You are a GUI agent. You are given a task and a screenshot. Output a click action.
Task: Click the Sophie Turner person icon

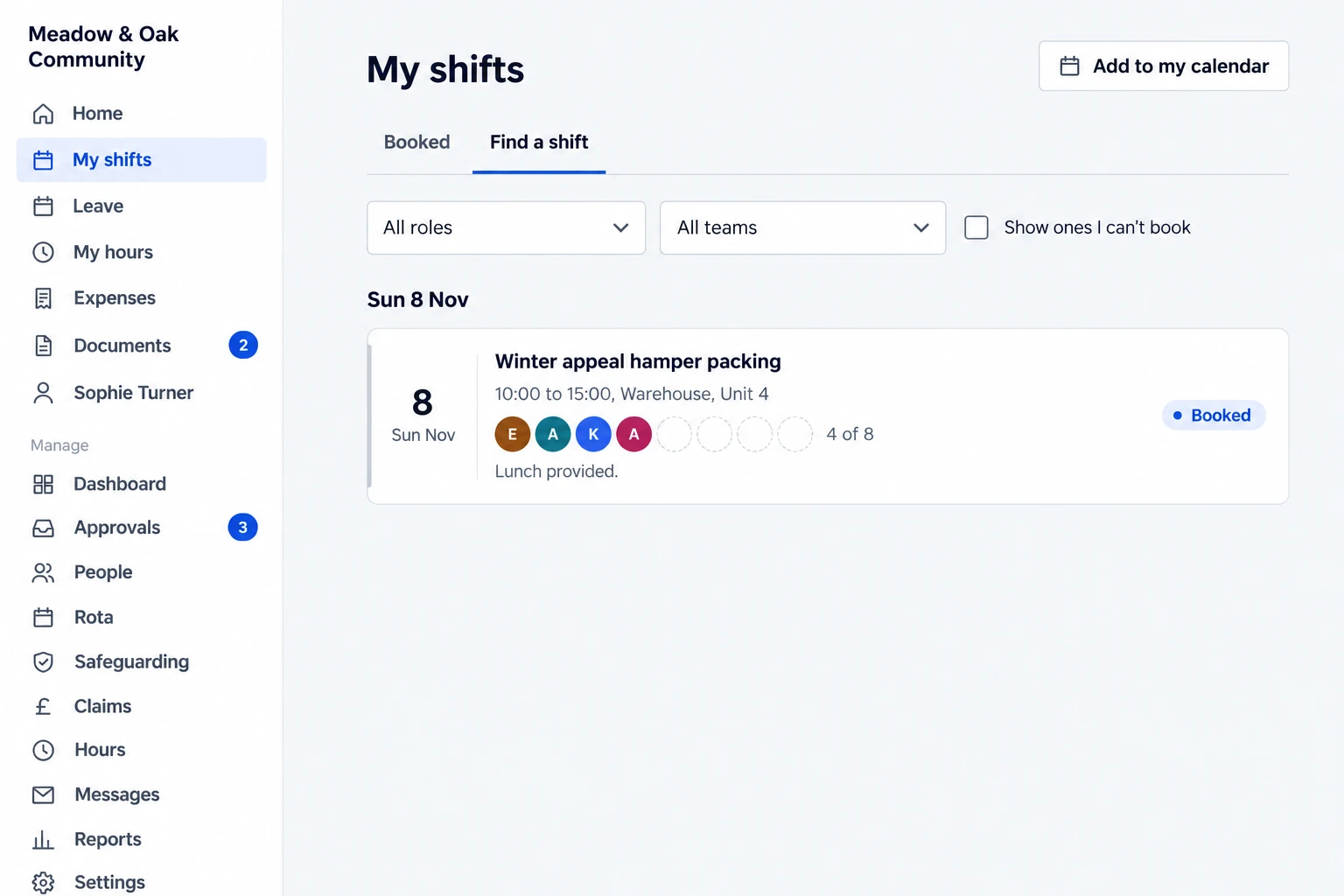(x=43, y=393)
